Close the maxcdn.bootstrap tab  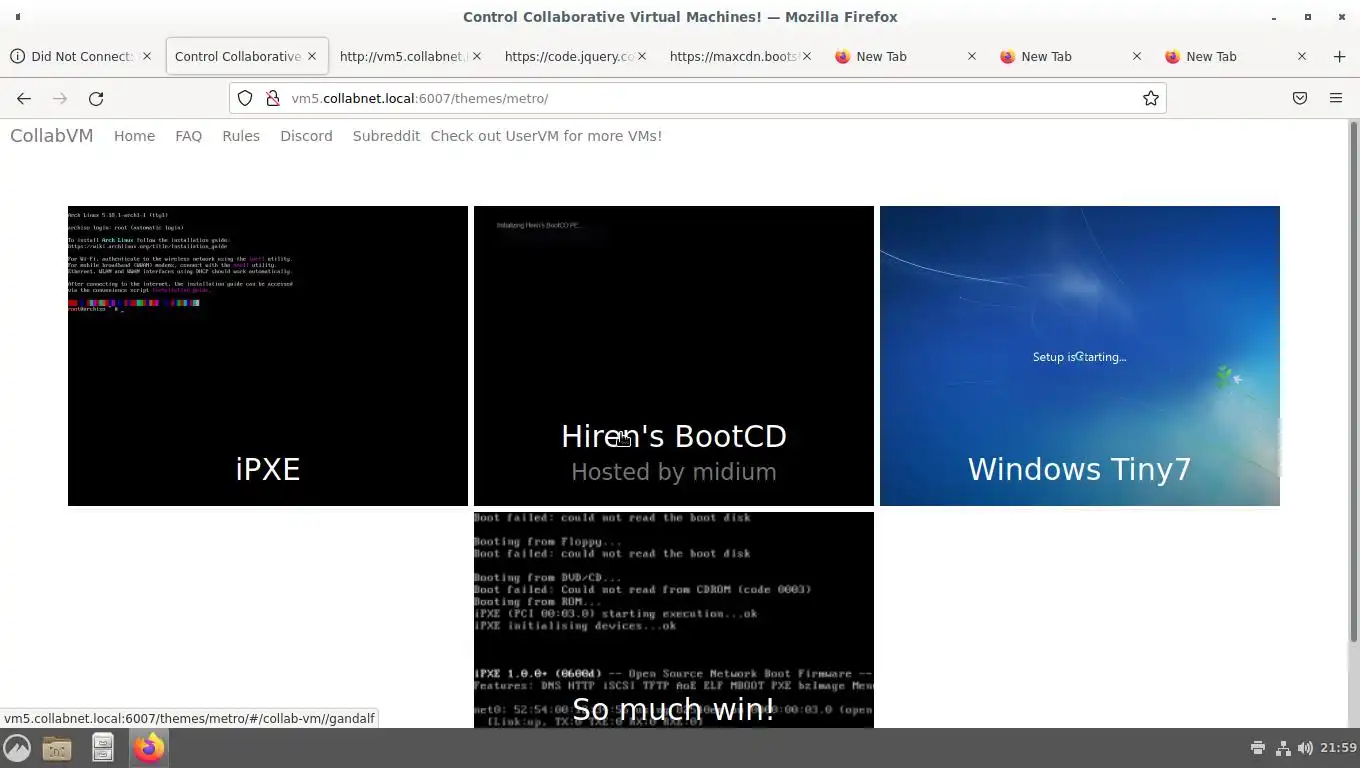(807, 56)
